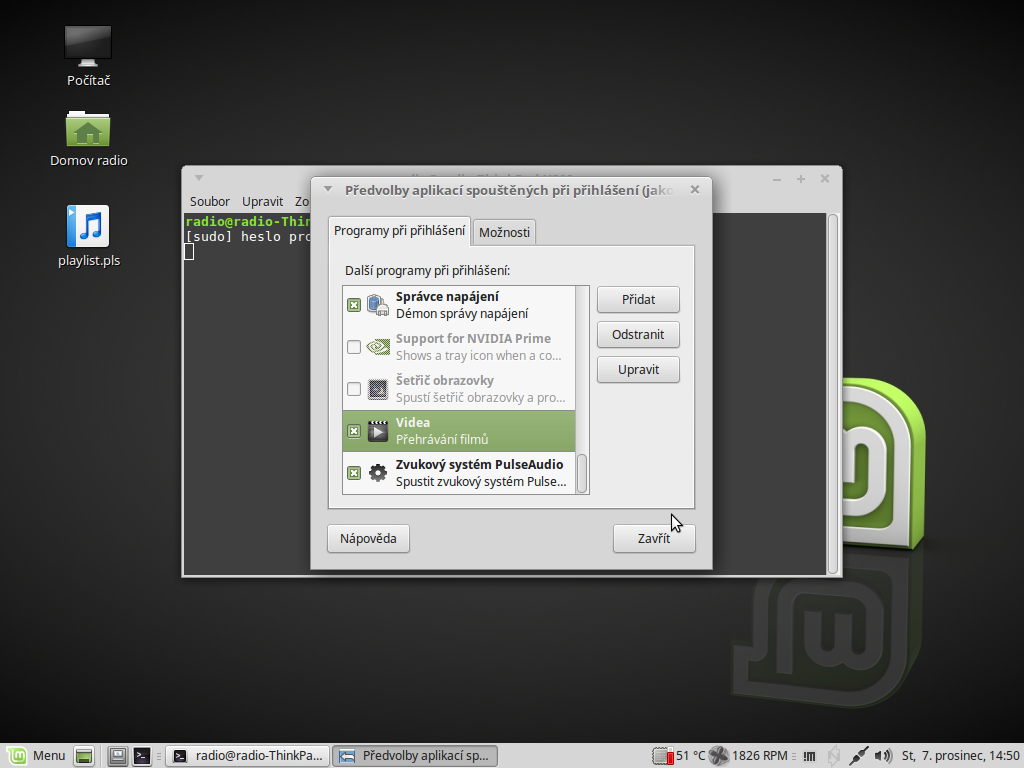The width and height of the screenshot is (1024, 768).
Task: Uncheck Zvukový systém PulseAudio startup entry
Action: (354, 473)
